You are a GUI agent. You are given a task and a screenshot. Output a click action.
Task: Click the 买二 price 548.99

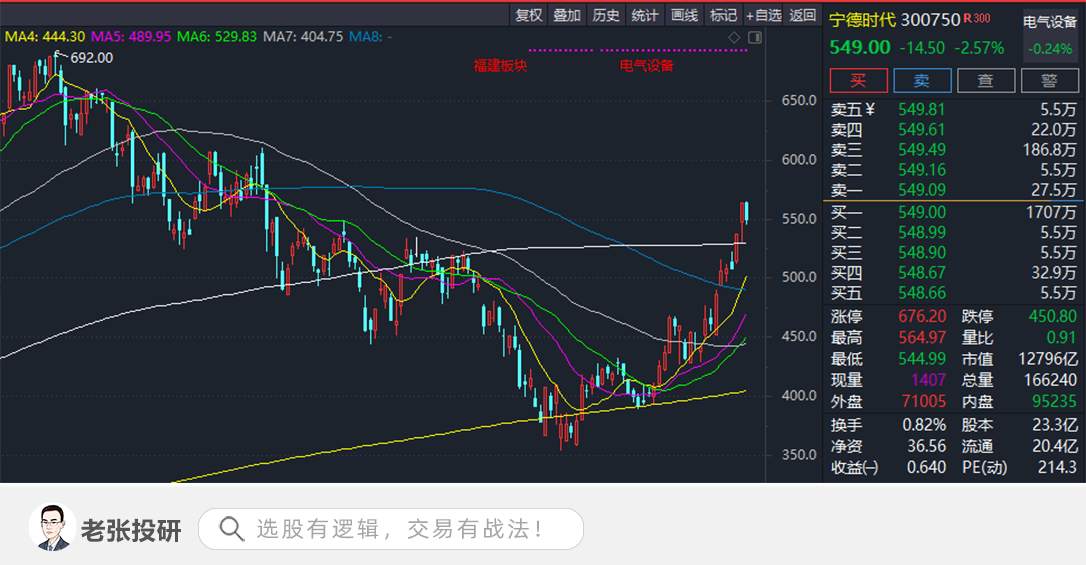pos(922,233)
